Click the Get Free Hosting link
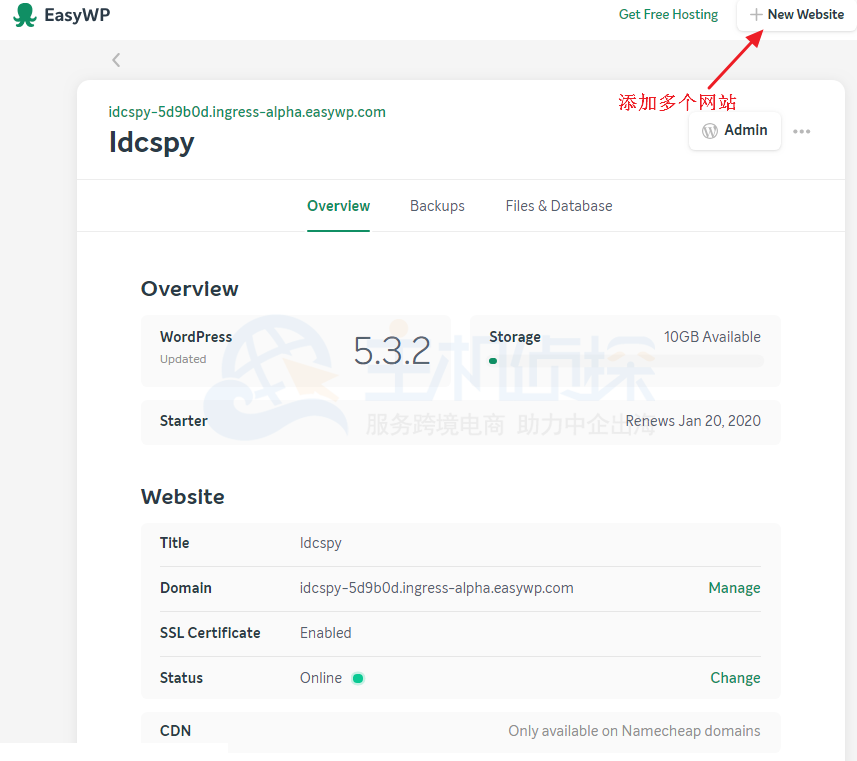857x761 pixels. pyautogui.click(x=668, y=14)
